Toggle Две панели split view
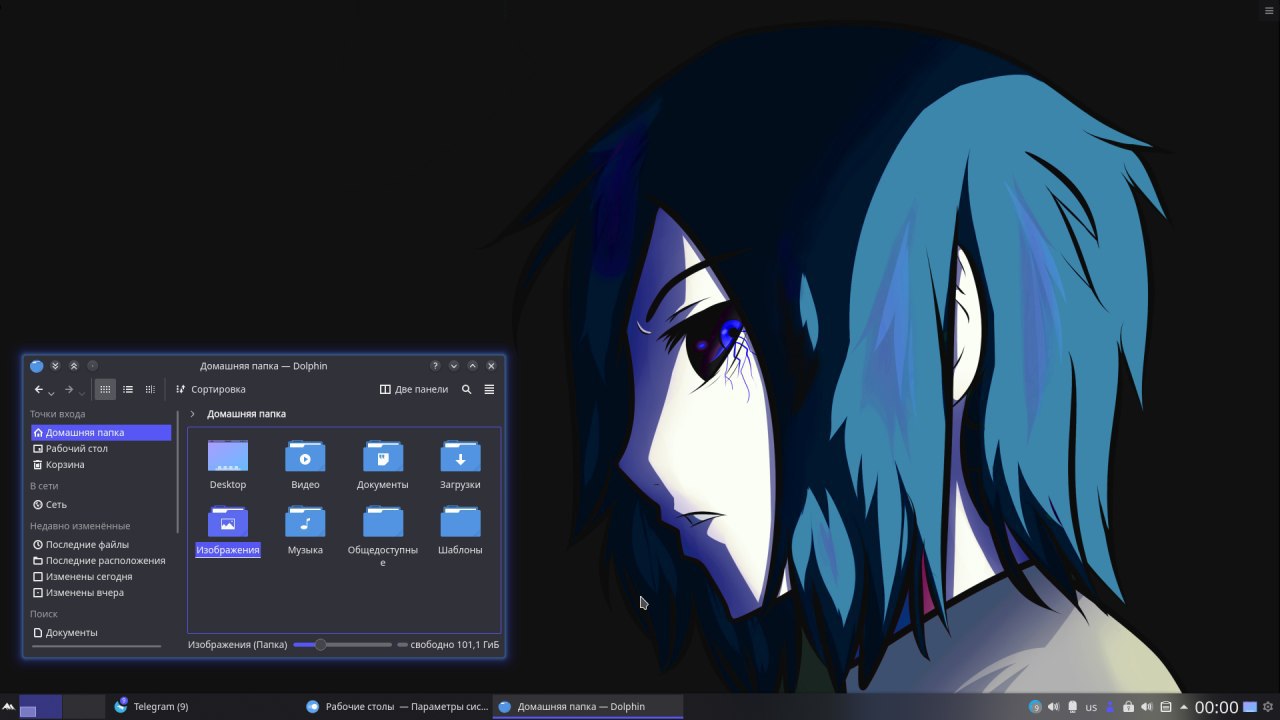The height and width of the screenshot is (720, 1280). pos(414,390)
